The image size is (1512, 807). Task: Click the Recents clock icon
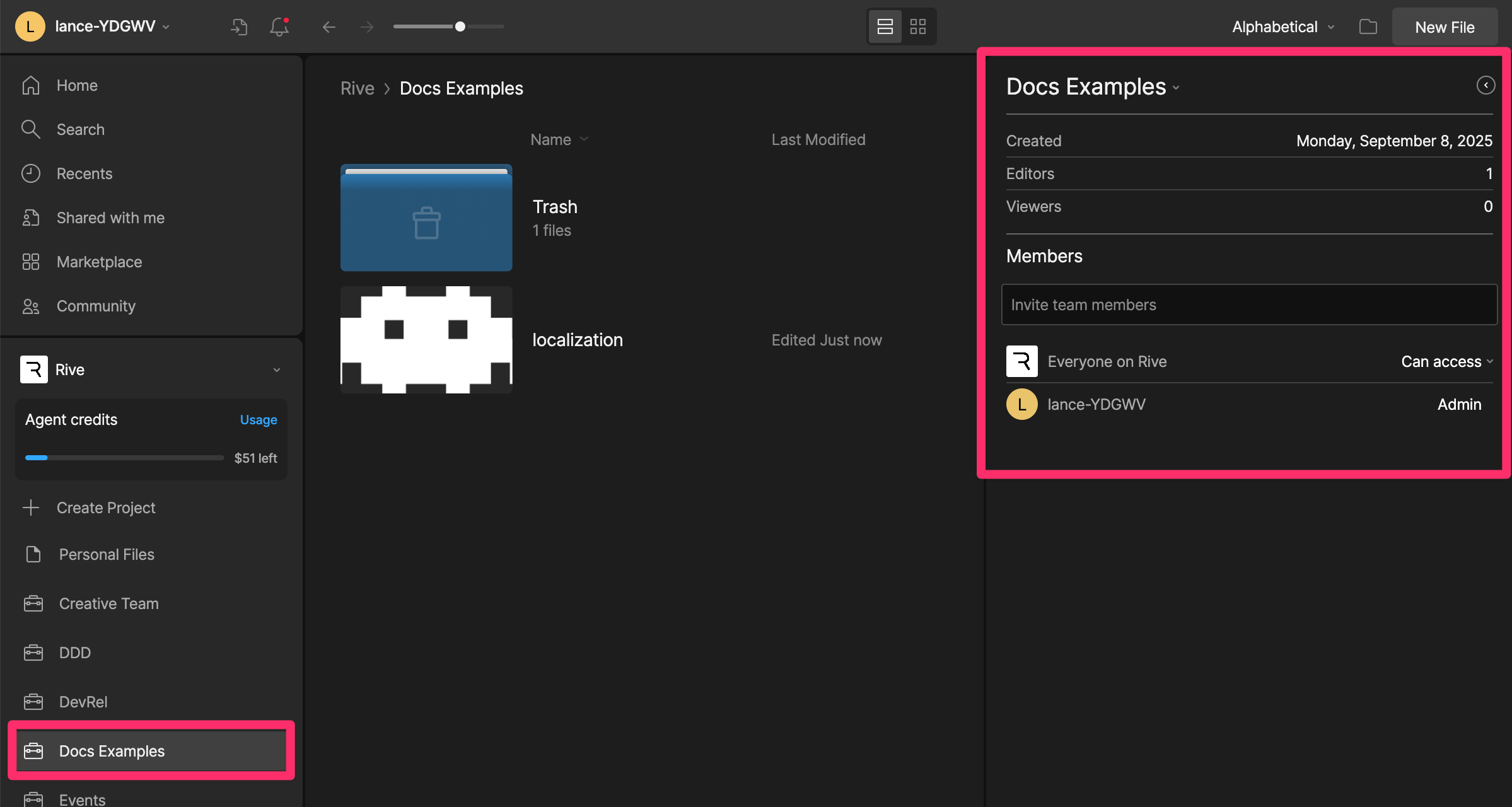[30, 173]
